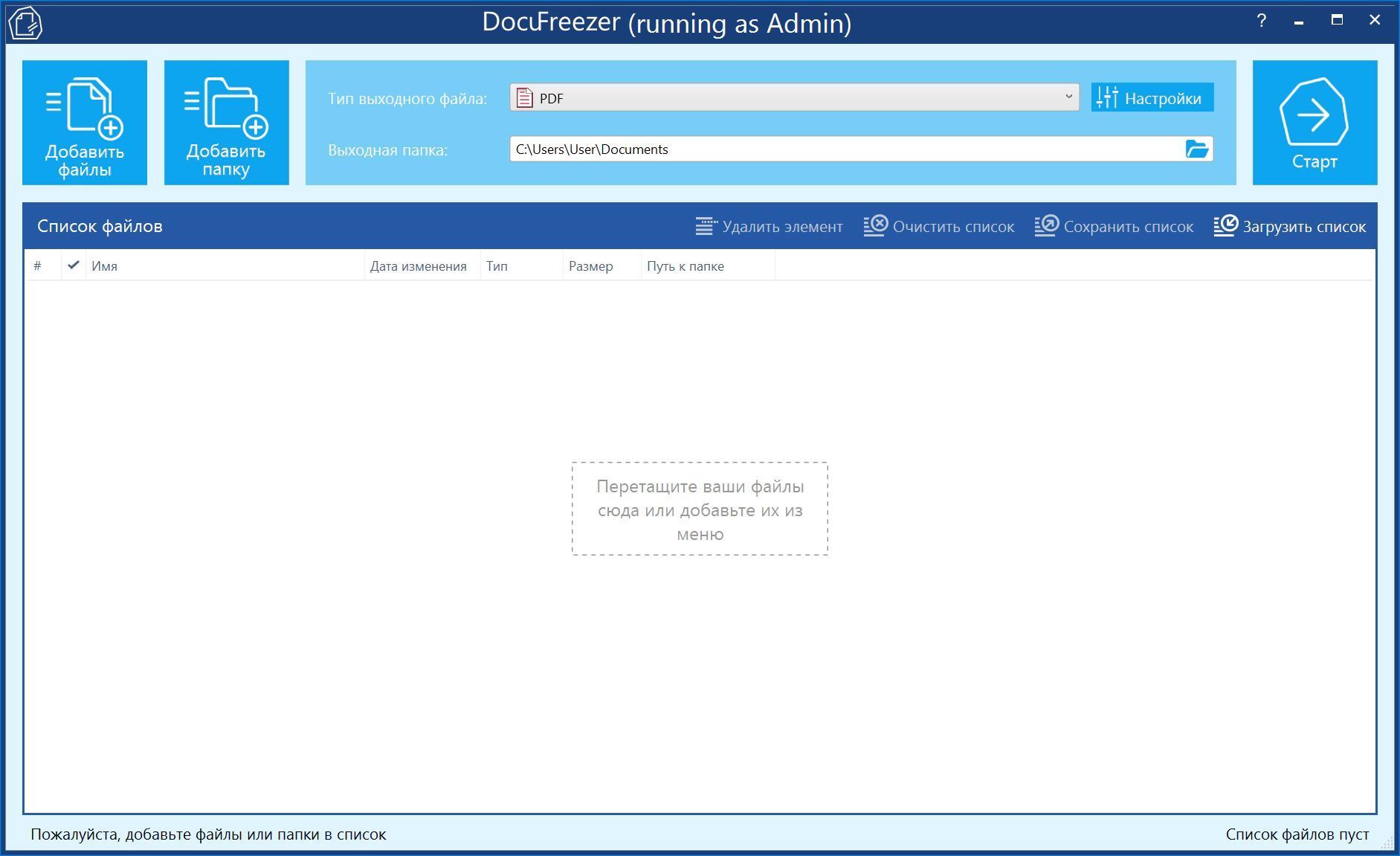This screenshot has height=856, width=1400.
Task: Sort the list by Путь к папке column
Action: pos(708,266)
